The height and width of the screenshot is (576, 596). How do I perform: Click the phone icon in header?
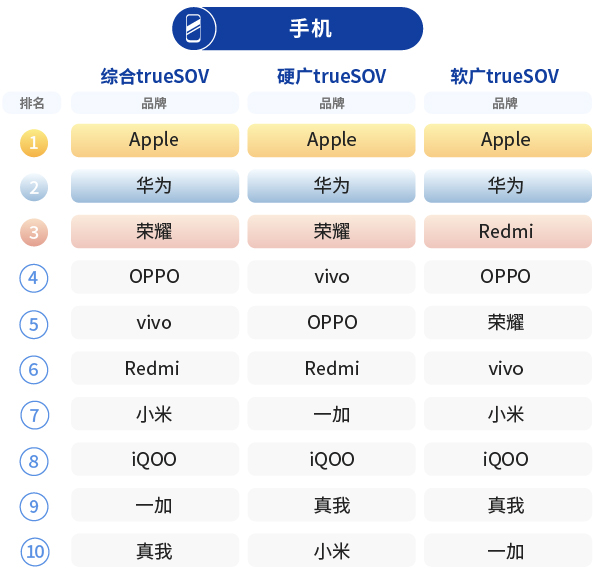pos(193,29)
